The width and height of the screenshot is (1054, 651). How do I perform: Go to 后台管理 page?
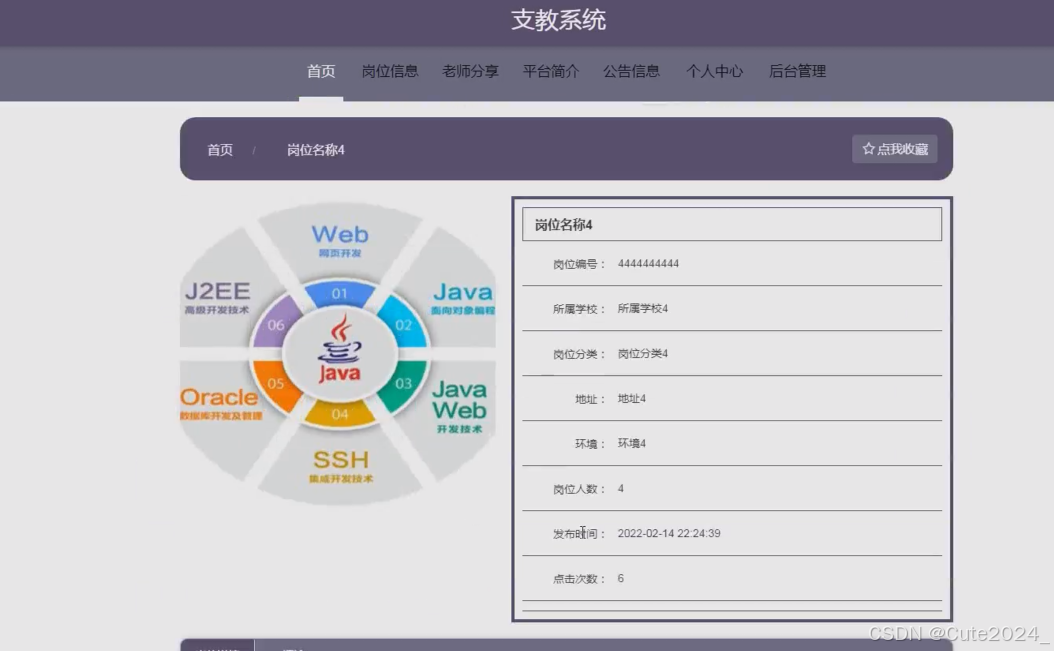point(797,71)
